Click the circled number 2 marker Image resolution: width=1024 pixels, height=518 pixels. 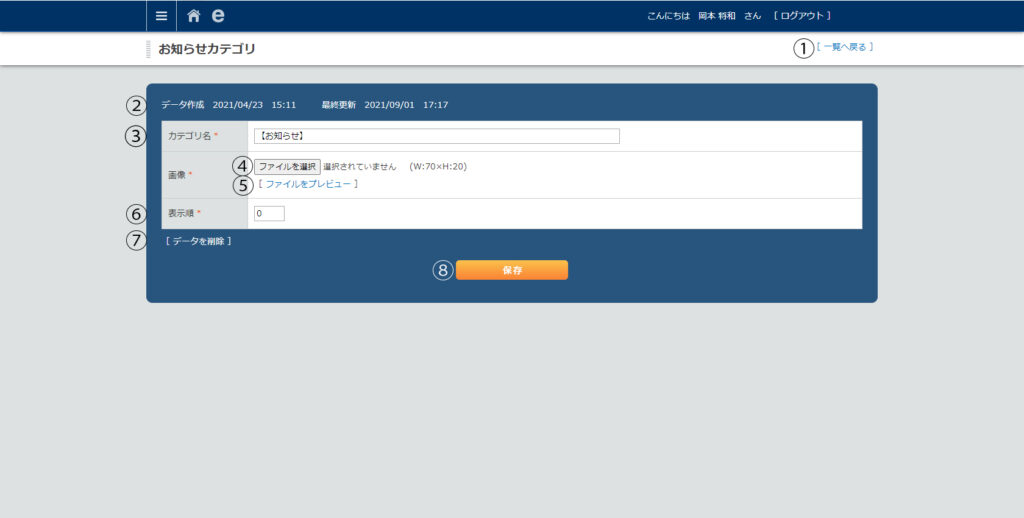click(x=136, y=105)
